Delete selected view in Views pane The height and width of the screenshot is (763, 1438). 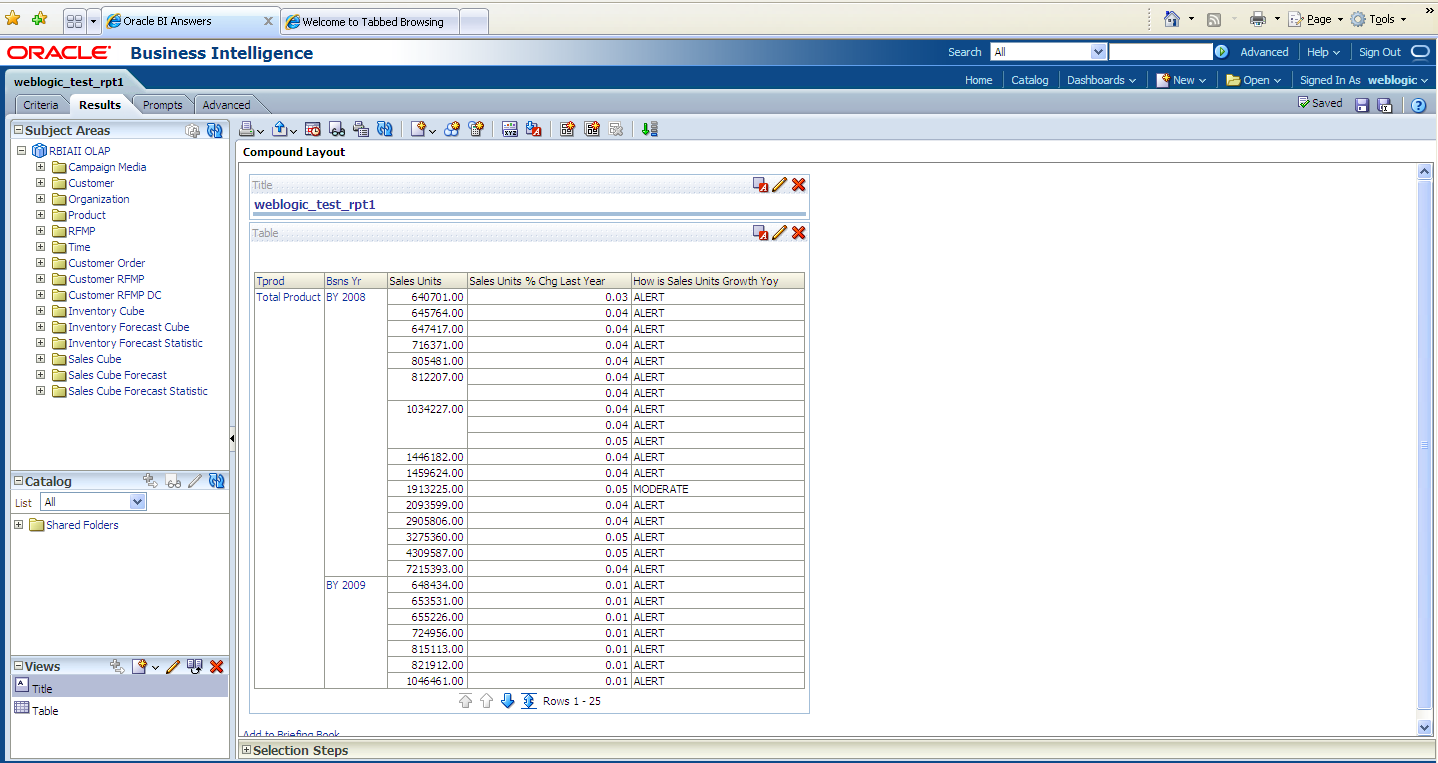pos(216,666)
